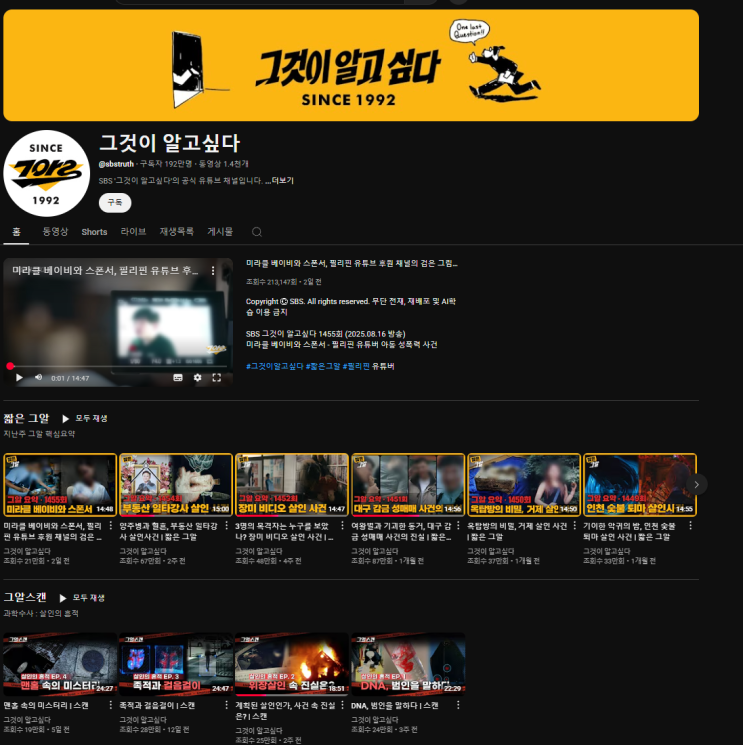This screenshot has height=745, width=743.
Task: Open the 재생목록 tab
Action: 177,232
